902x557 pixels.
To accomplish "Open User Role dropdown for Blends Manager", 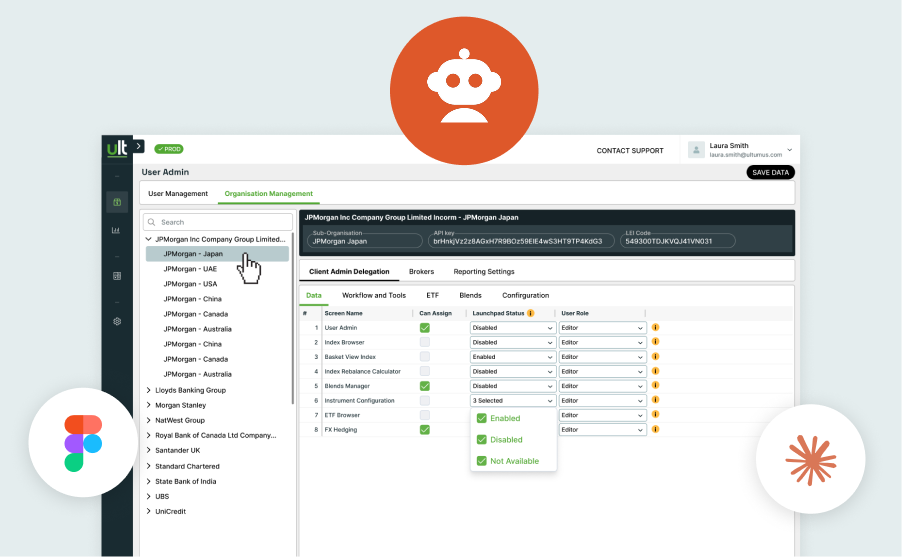I will (x=602, y=386).
